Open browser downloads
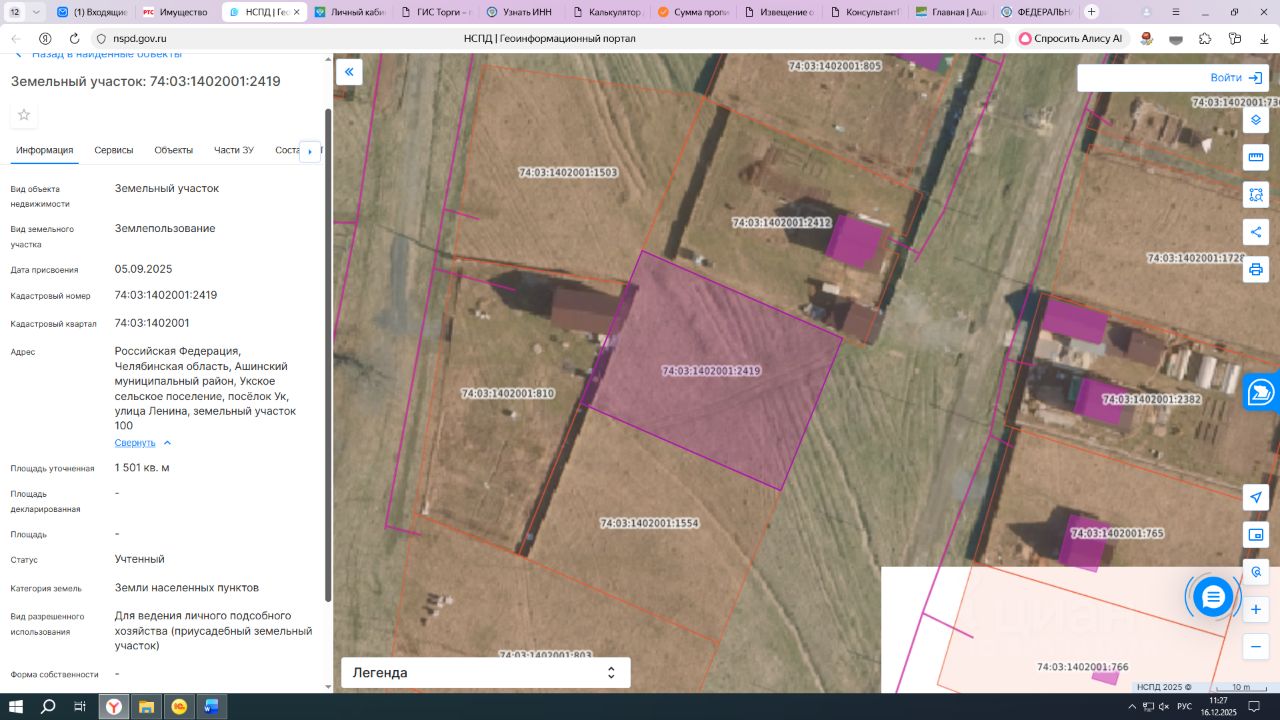The height and width of the screenshot is (720, 1280). (1264, 38)
